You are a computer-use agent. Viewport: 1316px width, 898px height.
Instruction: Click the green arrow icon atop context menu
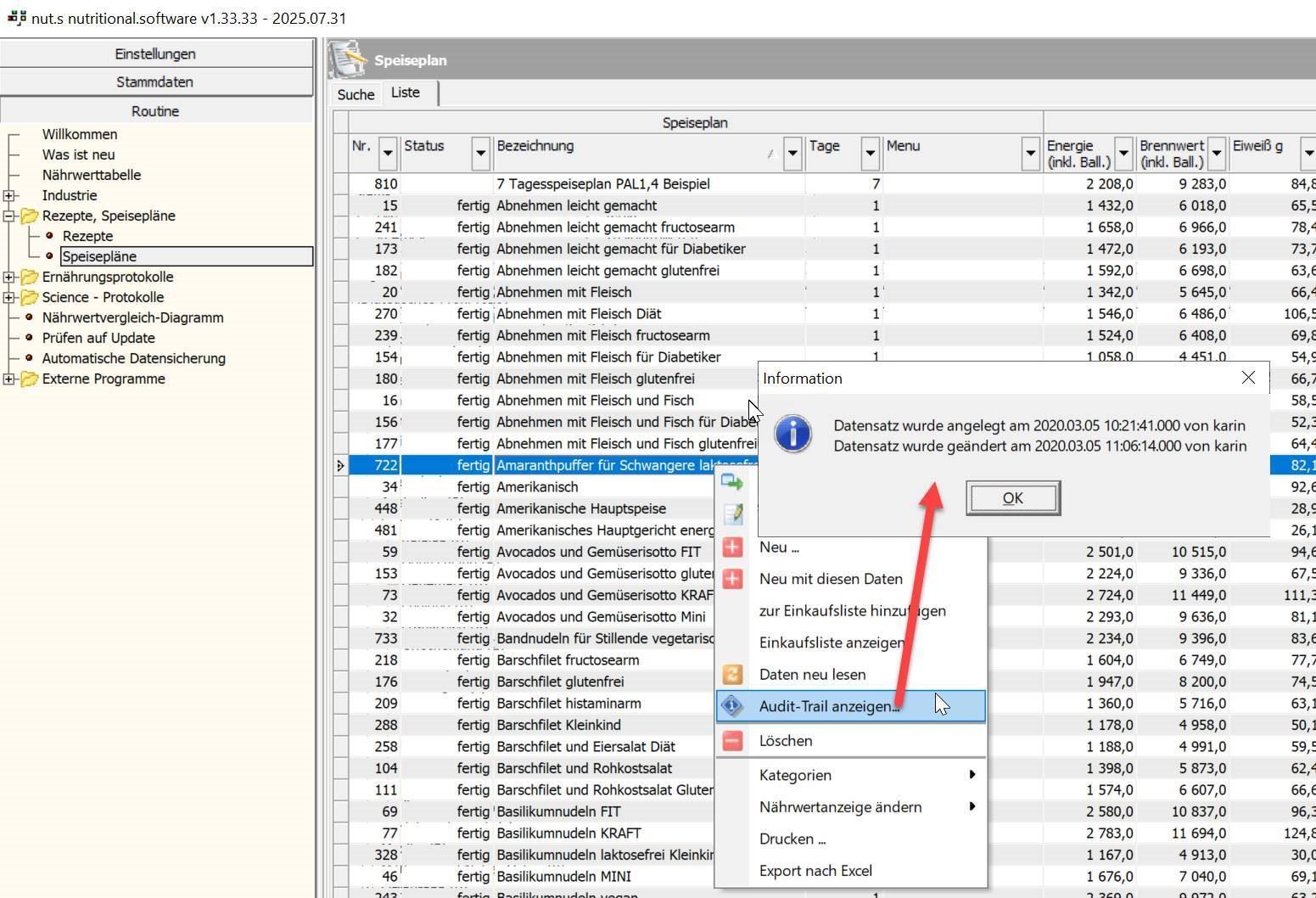coord(731,483)
